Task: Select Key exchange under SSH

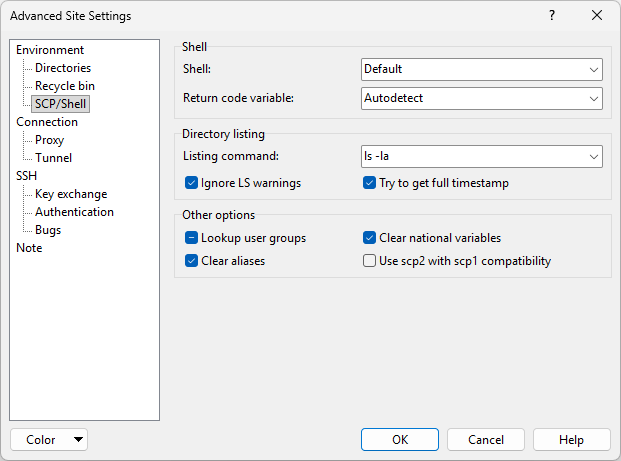Action: 71,194
